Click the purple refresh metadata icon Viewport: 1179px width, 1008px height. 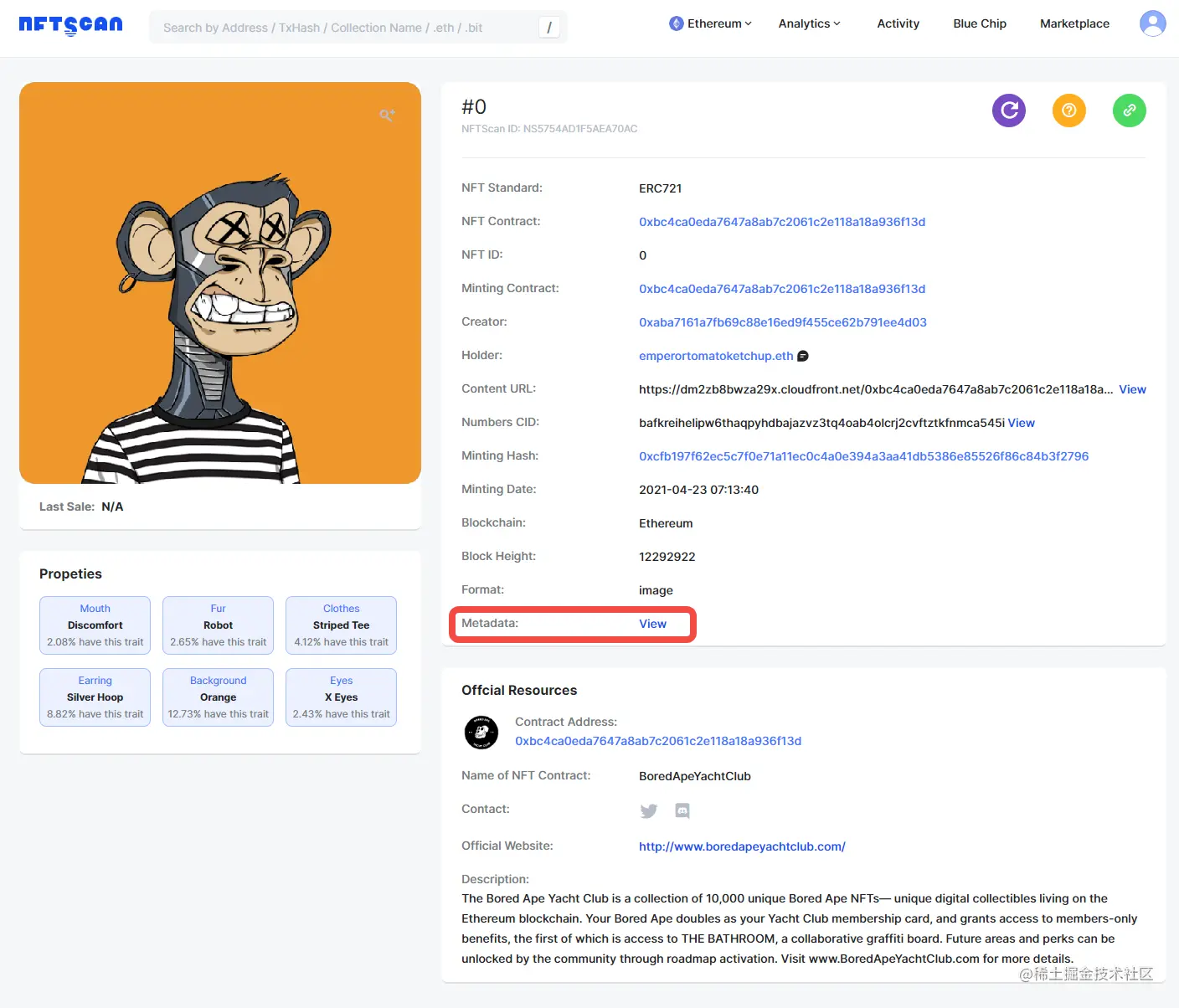point(1008,111)
